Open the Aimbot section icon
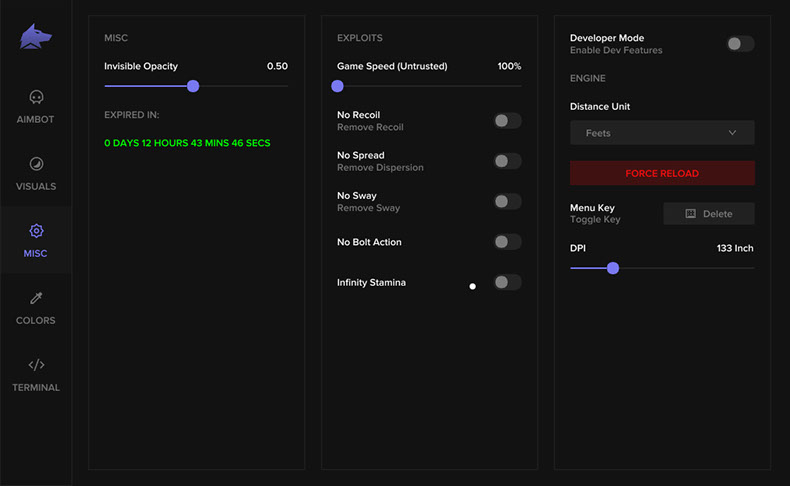790x486 pixels. [x=36, y=98]
